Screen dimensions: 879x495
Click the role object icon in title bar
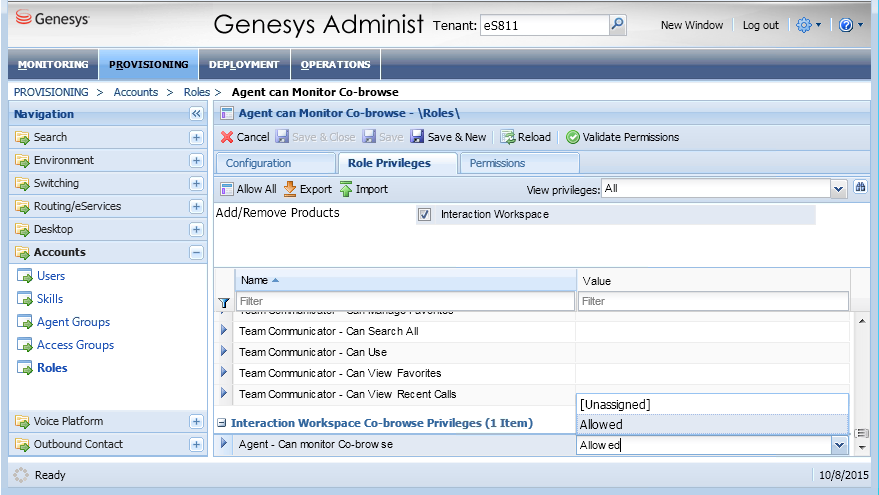pos(226,113)
